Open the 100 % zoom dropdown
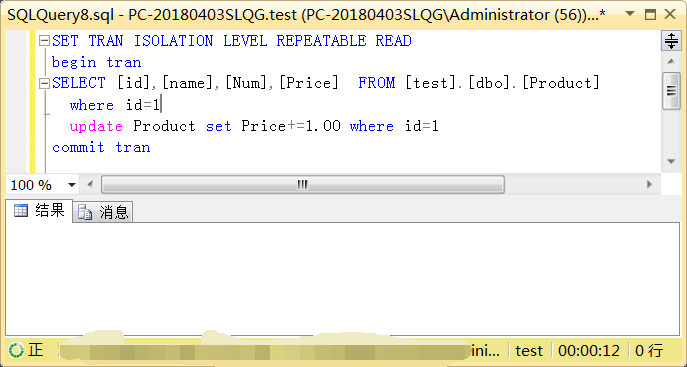The height and width of the screenshot is (367, 687). pyautogui.click(x=71, y=185)
